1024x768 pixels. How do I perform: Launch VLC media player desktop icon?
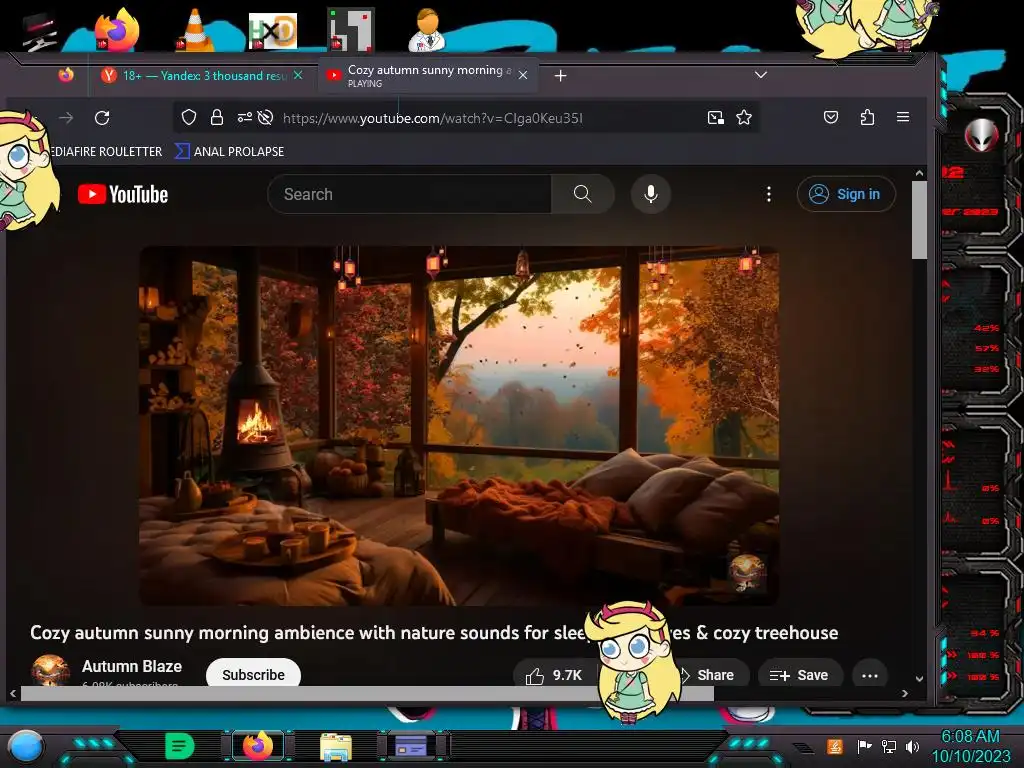[x=195, y=30]
